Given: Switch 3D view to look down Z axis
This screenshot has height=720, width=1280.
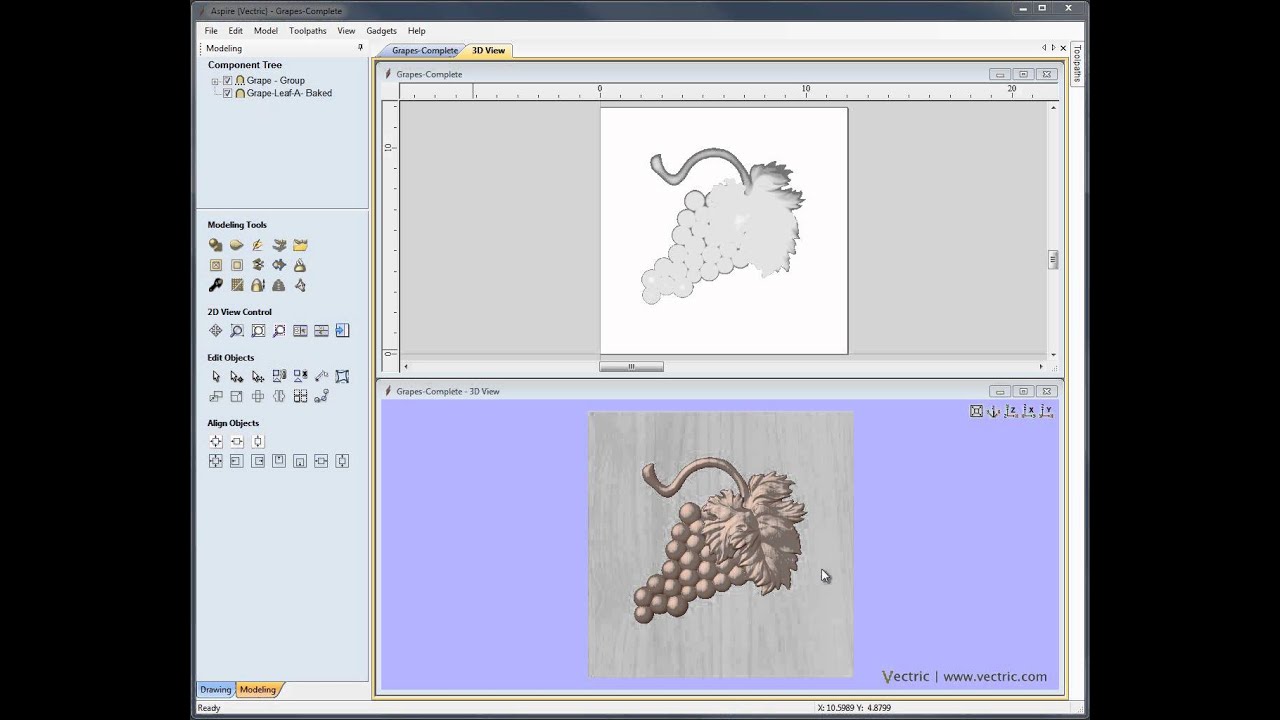Looking at the screenshot, I should click(x=1011, y=411).
